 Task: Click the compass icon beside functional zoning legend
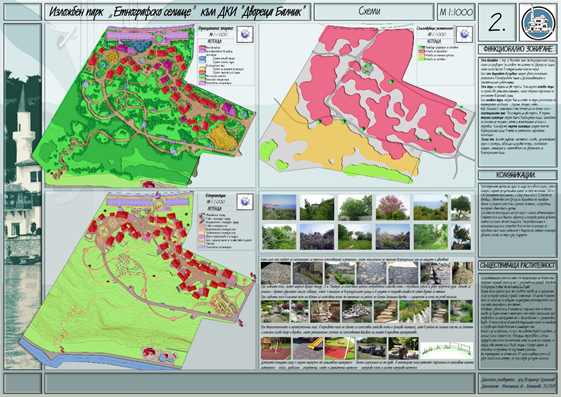tap(245, 34)
